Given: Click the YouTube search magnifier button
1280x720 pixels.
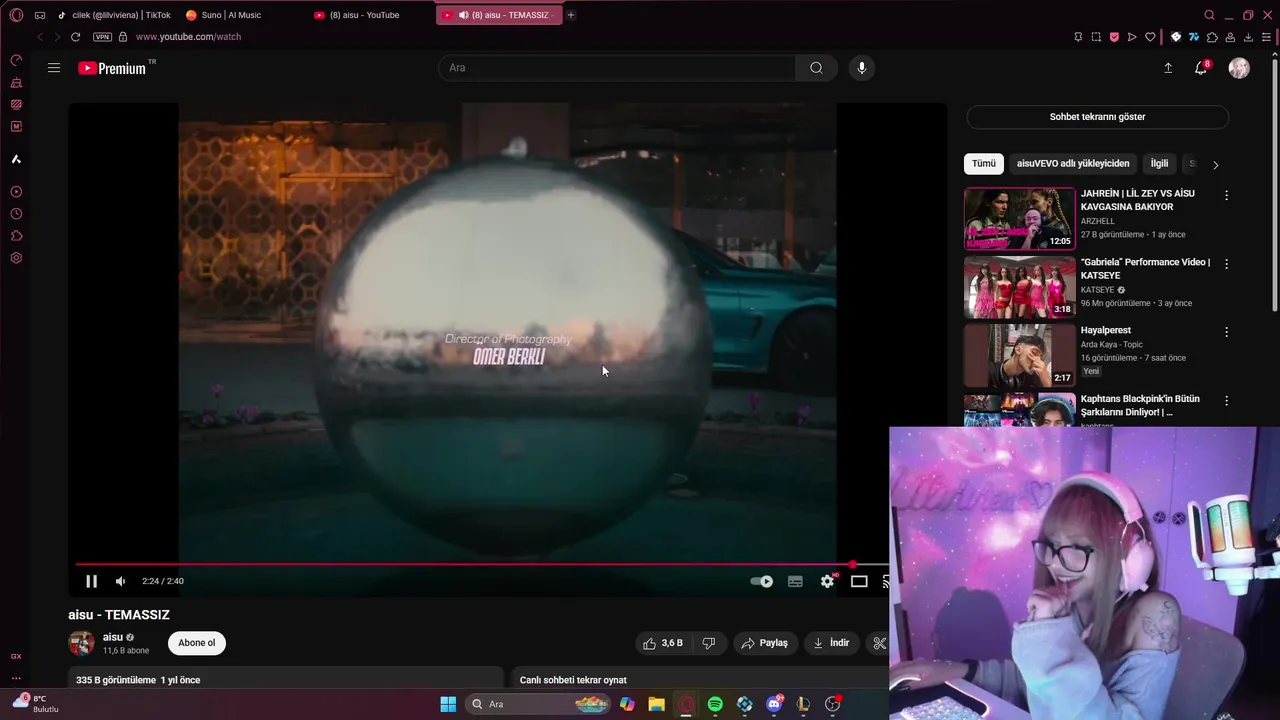Looking at the screenshot, I should (816, 68).
